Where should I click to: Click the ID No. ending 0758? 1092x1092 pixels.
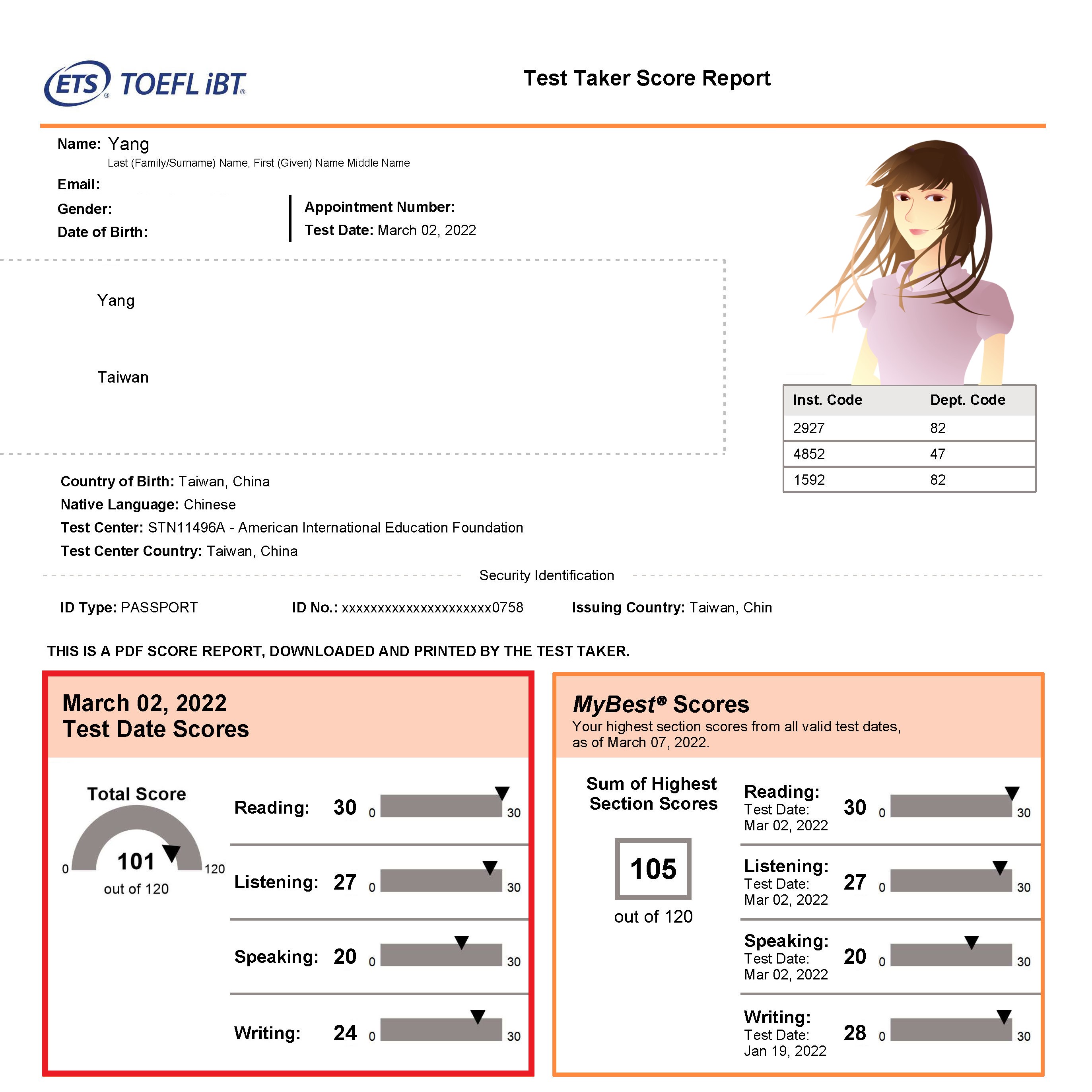408,608
